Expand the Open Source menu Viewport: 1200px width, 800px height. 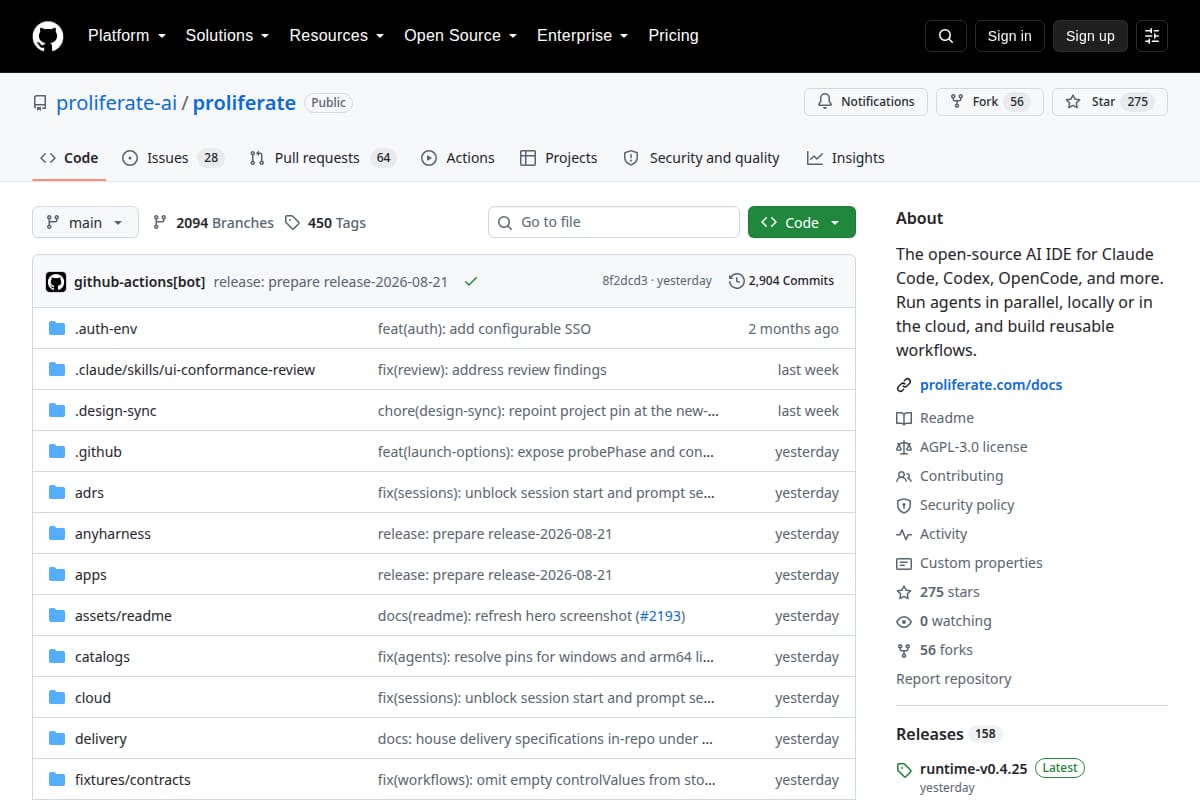pyautogui.click(x=460, y=36)
